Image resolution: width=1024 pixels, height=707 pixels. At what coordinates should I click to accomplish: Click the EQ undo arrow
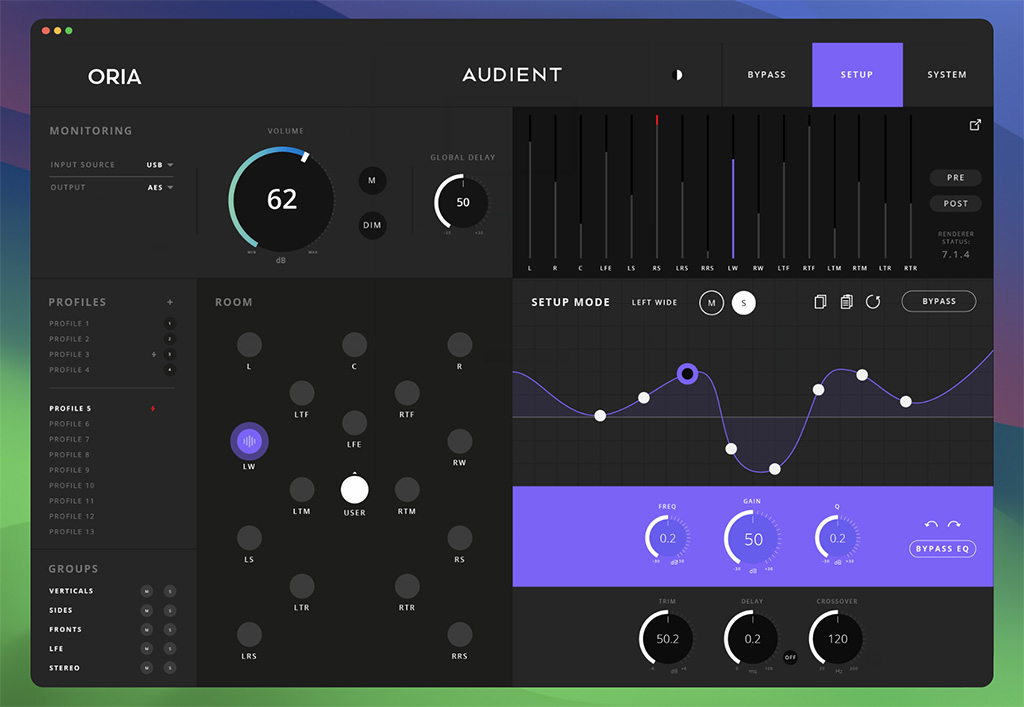tap(931, 524)
